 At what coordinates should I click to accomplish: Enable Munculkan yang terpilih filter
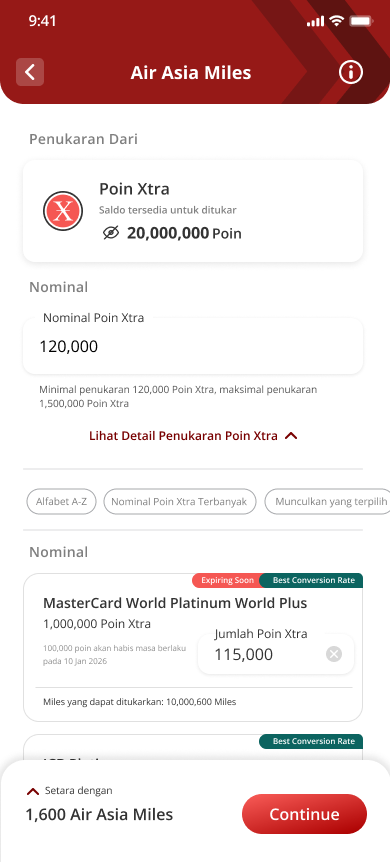(x=327, y=501)
